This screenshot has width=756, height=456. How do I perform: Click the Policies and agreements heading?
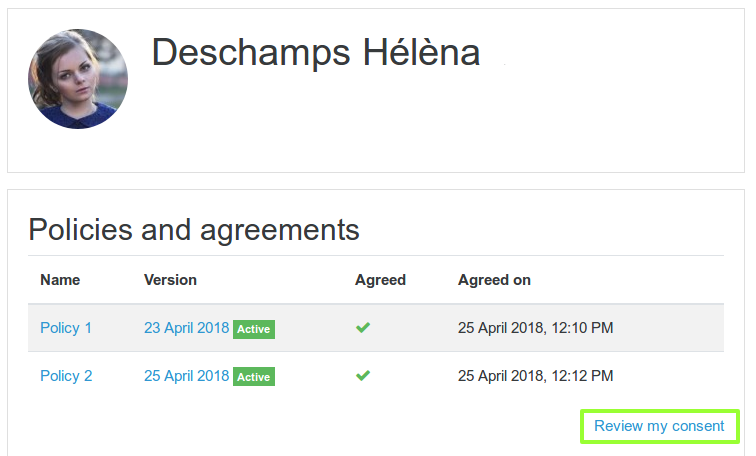[x=194, y=229]
